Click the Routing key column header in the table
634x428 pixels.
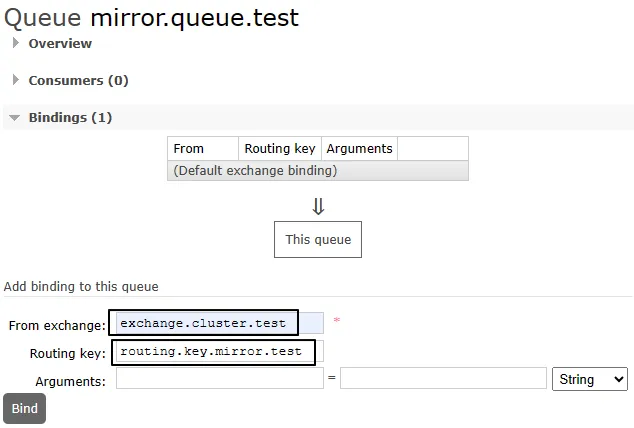click(280, 148)
